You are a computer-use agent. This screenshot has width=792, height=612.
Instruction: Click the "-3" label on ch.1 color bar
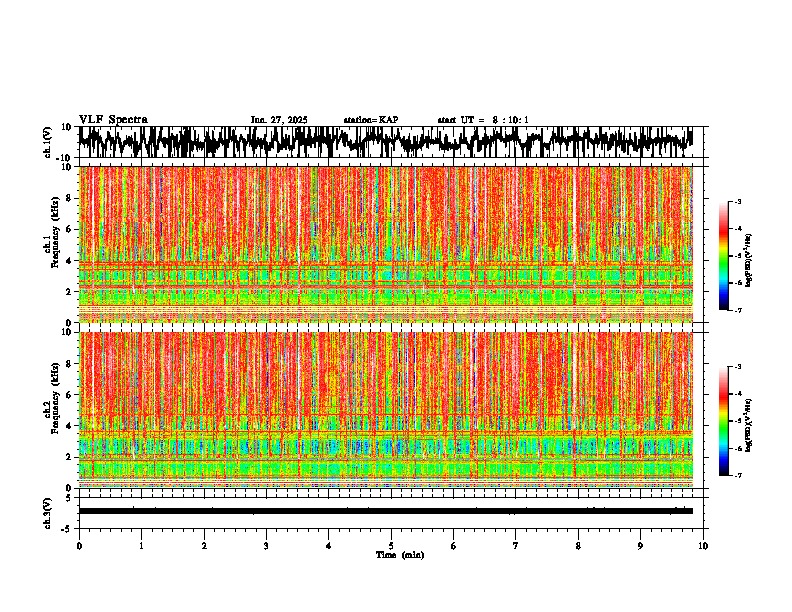tap(738, 202)
